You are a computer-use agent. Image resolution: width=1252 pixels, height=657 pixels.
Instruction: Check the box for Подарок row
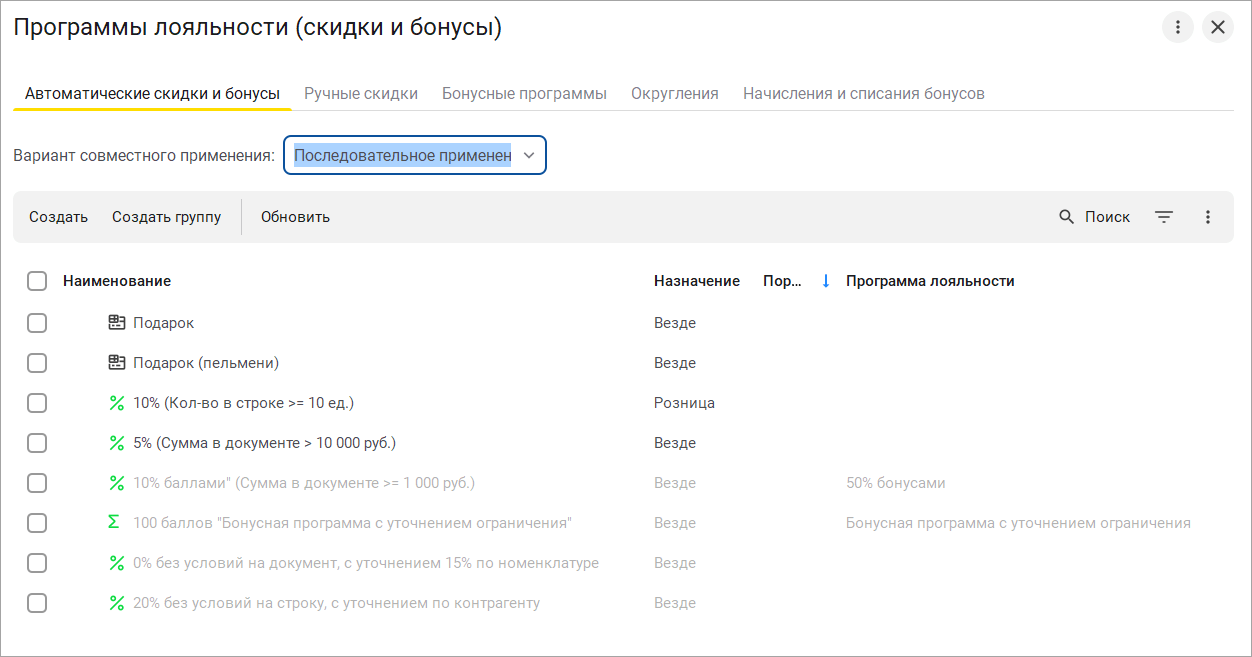click(x=37, y=323)
